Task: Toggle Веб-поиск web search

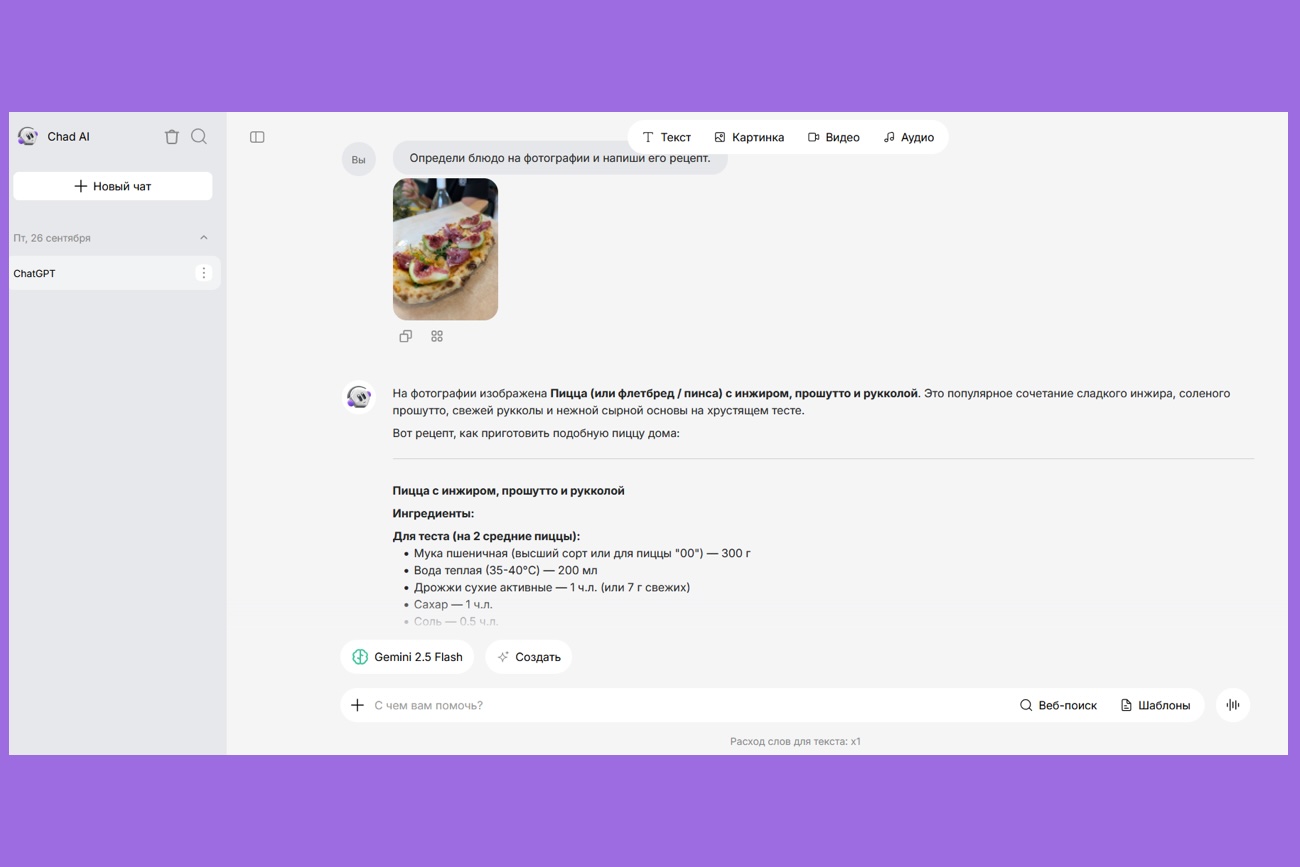Action: tap(1058, 705)
